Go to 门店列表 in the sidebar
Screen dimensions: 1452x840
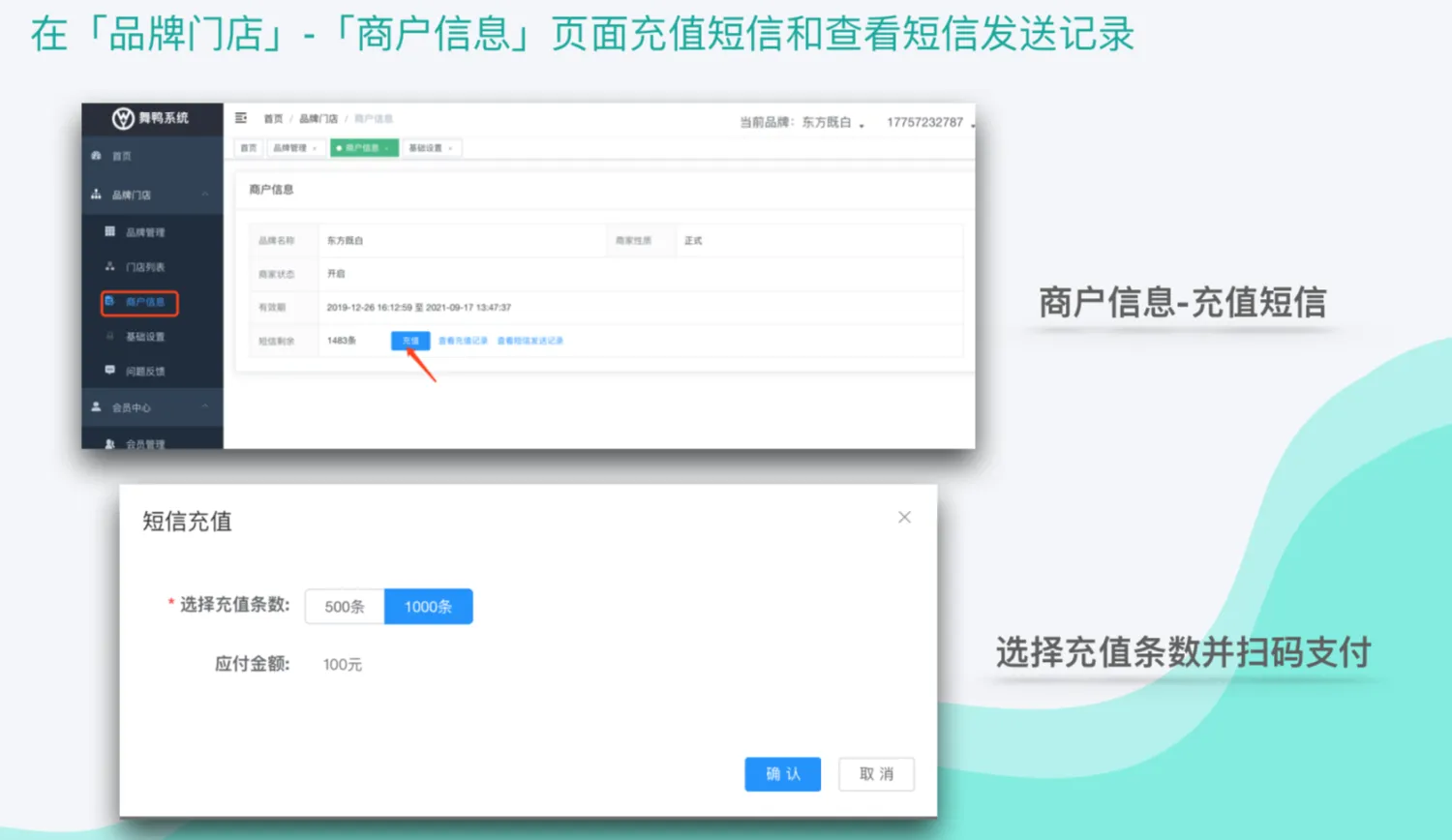coord(144,267)
